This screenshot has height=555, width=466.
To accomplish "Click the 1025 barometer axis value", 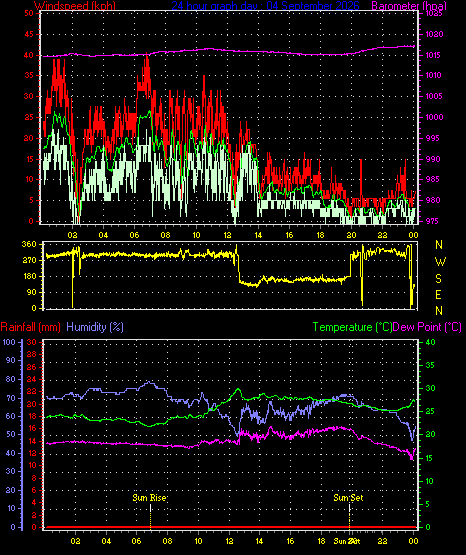I will point(434,14).
